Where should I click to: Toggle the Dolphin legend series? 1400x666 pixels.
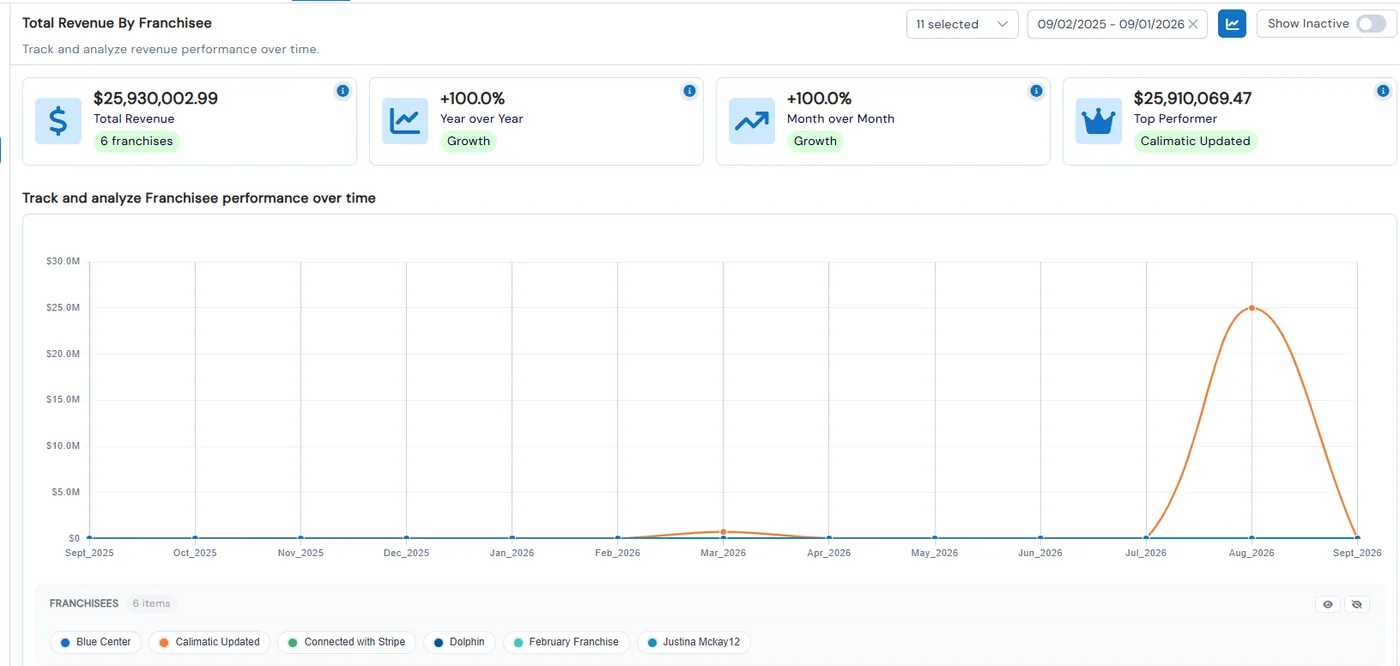pos(459,642)
